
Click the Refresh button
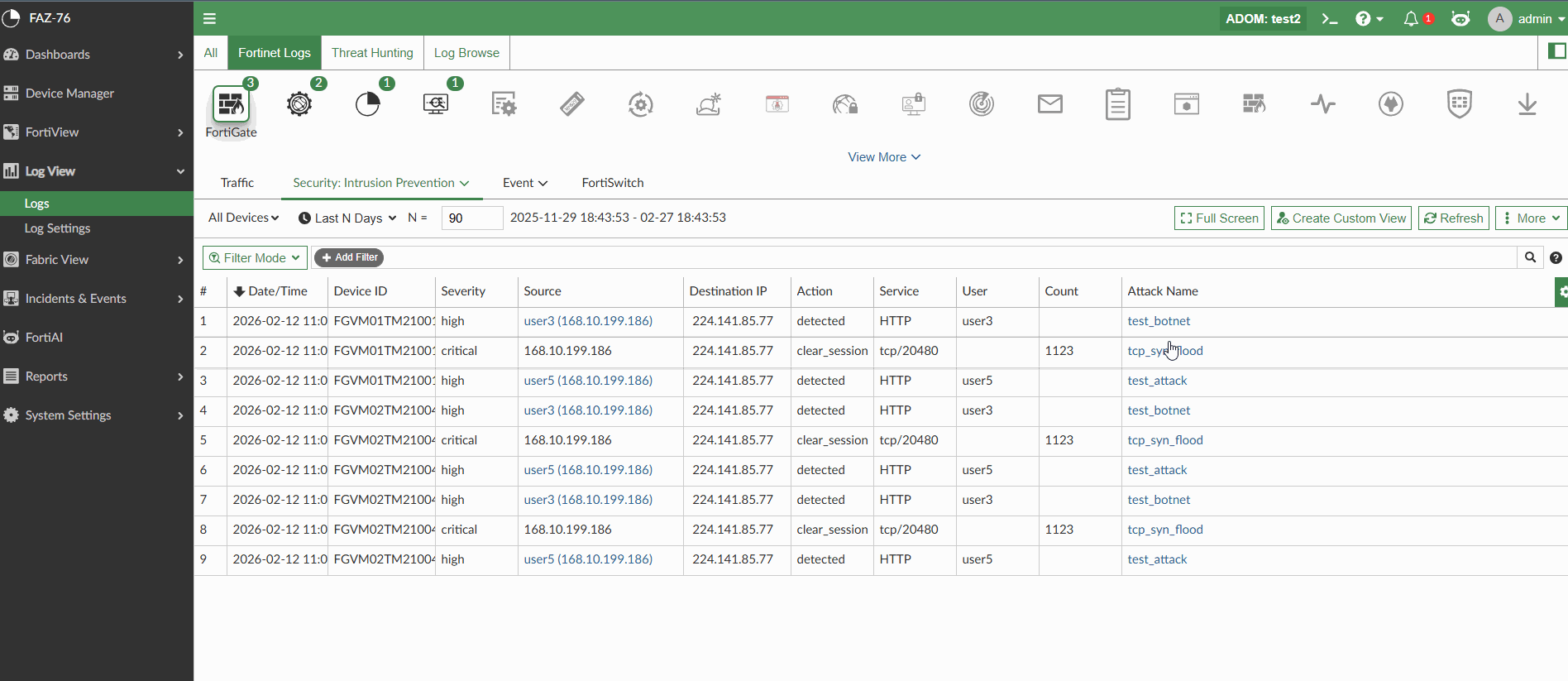point(1453,218)
